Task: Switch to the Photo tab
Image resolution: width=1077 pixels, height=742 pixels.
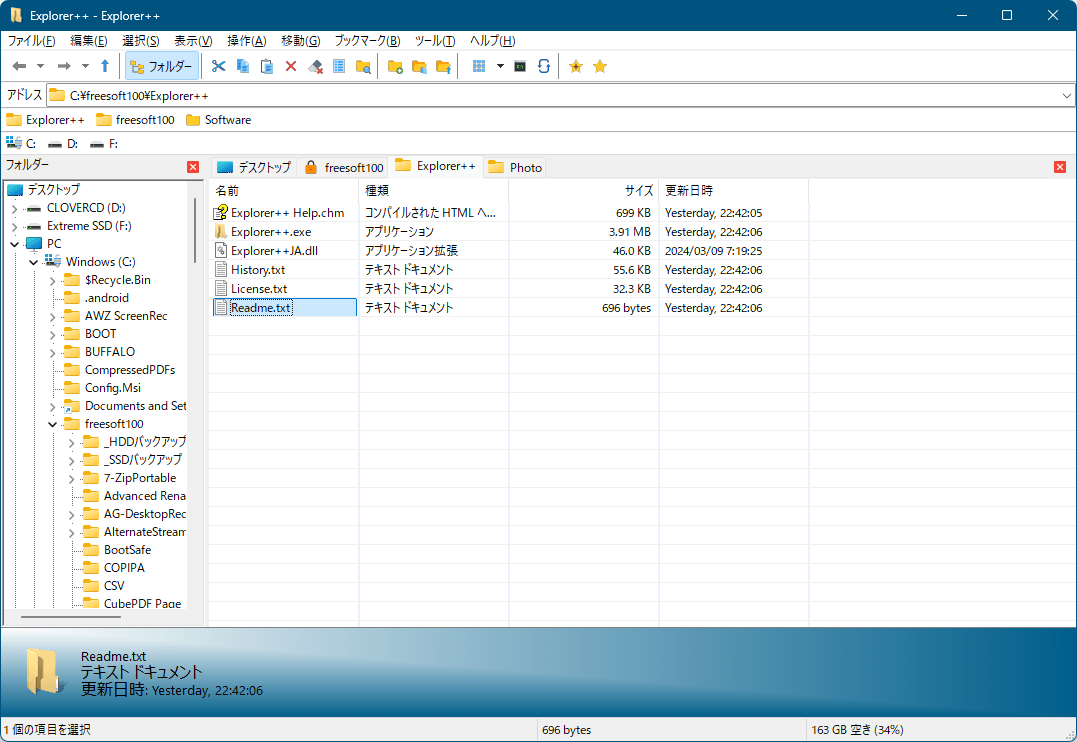Action: 516,167
